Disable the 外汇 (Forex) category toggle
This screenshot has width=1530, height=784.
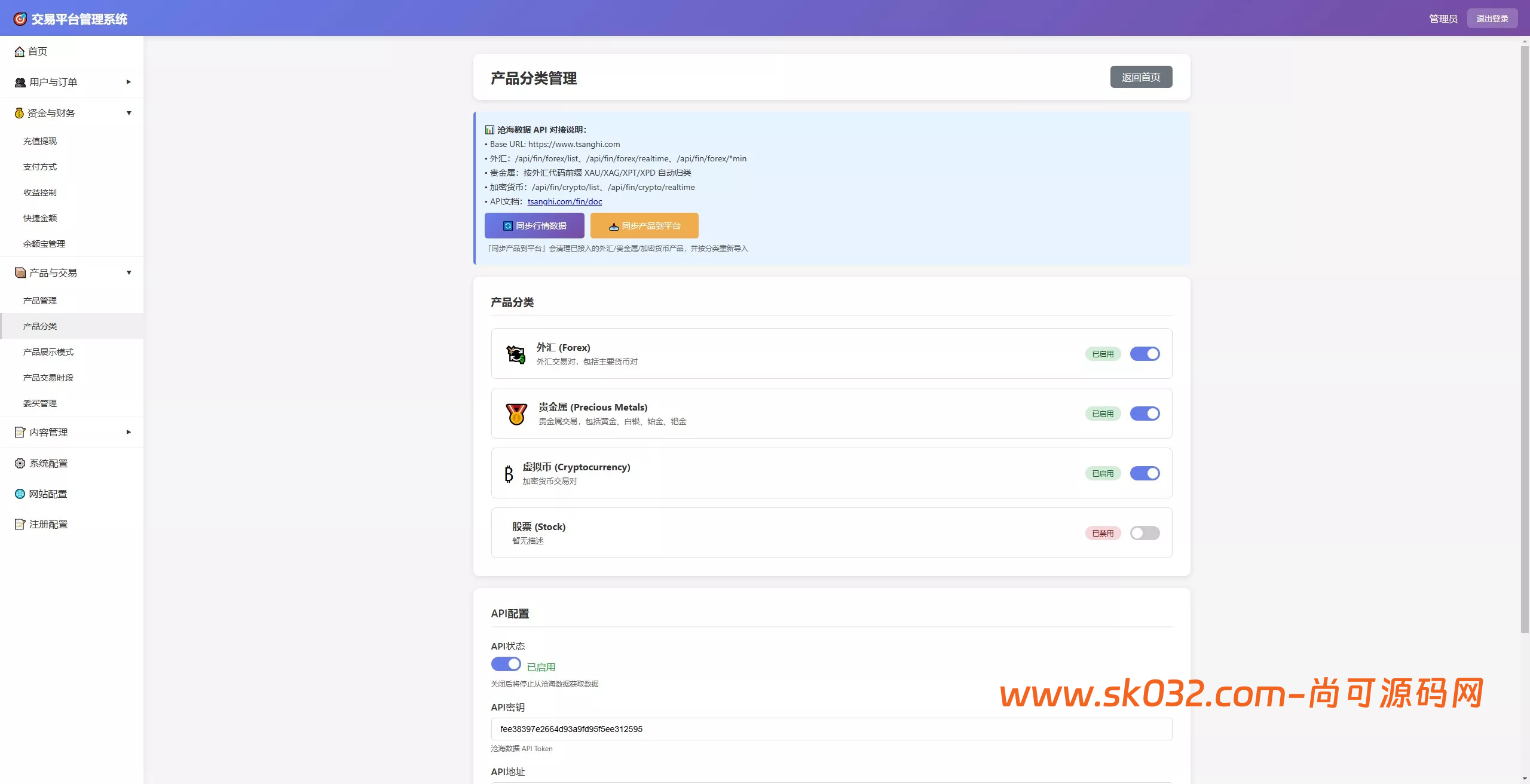click(1145, 354)
